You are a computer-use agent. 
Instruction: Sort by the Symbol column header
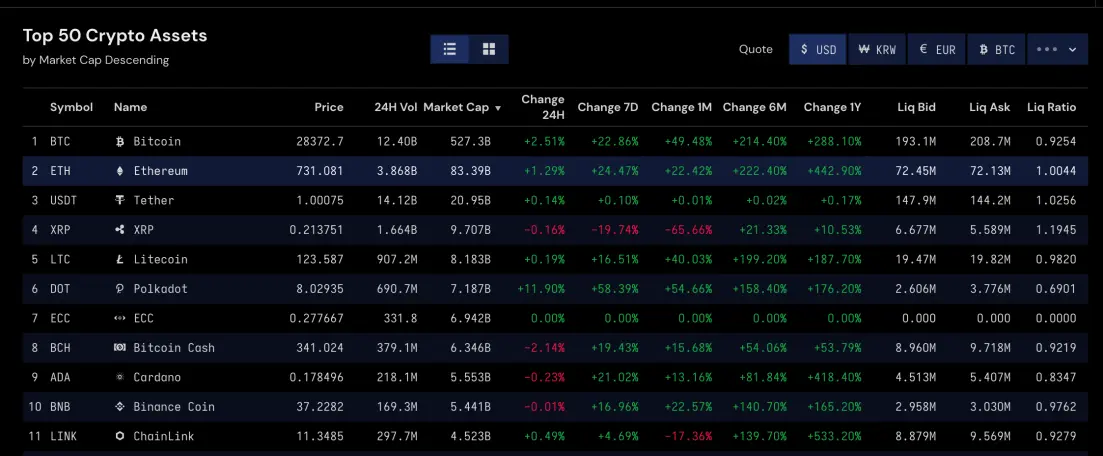[71, 107]
